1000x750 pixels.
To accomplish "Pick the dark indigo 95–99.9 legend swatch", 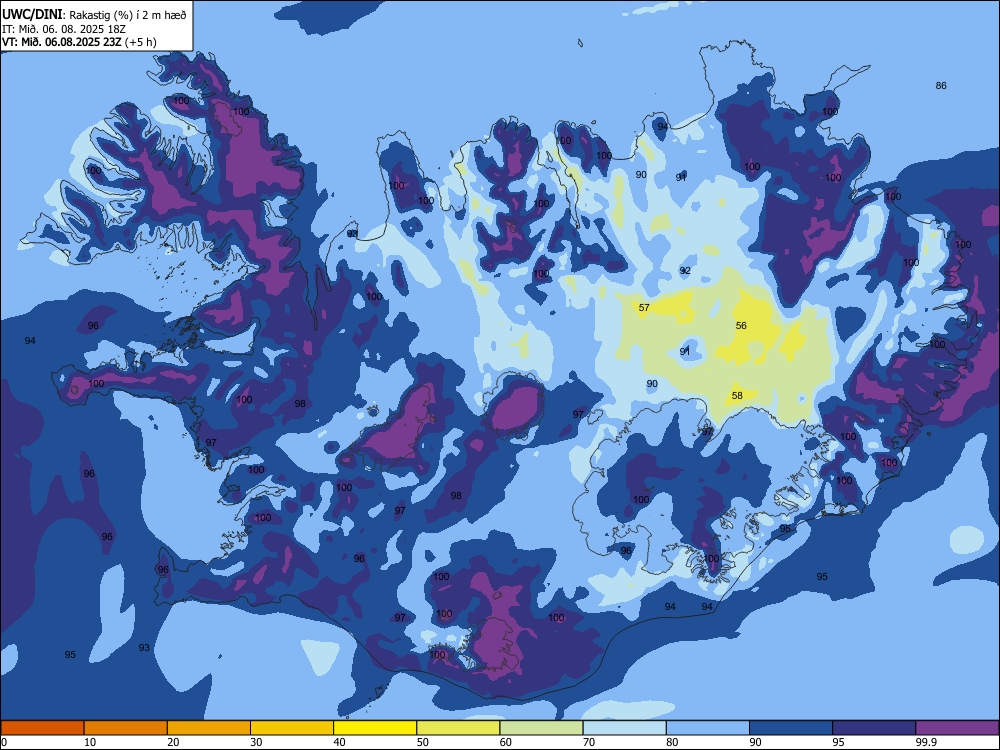I will click(874, 728).
